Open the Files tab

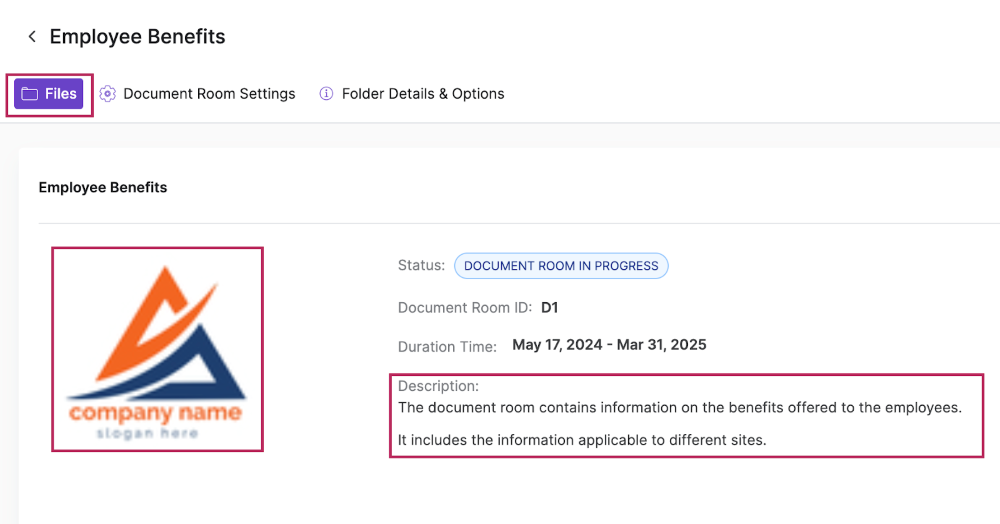48,94
